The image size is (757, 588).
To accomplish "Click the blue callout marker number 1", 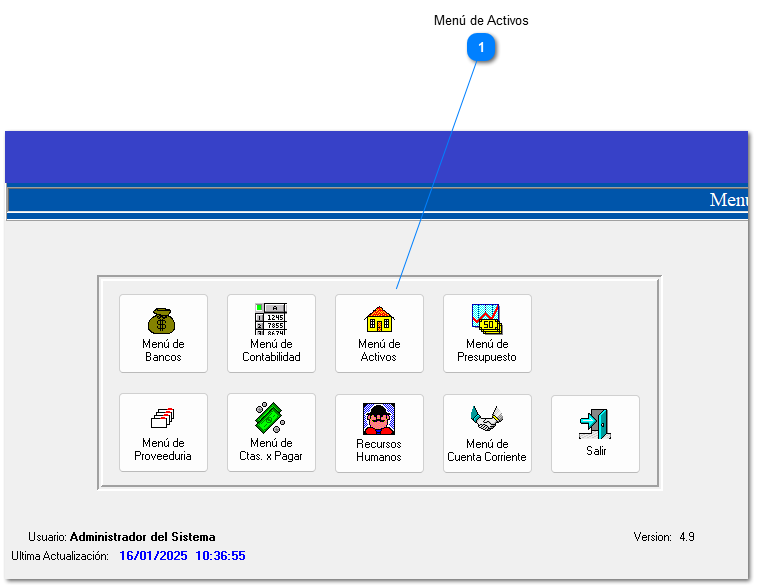I will [x=482, y=48].
